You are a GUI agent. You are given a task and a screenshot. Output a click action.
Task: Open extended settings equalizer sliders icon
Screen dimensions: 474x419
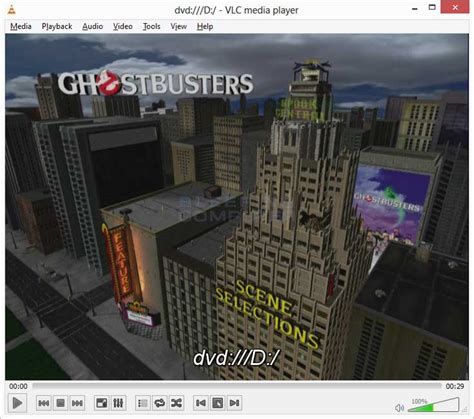point(118,403)
